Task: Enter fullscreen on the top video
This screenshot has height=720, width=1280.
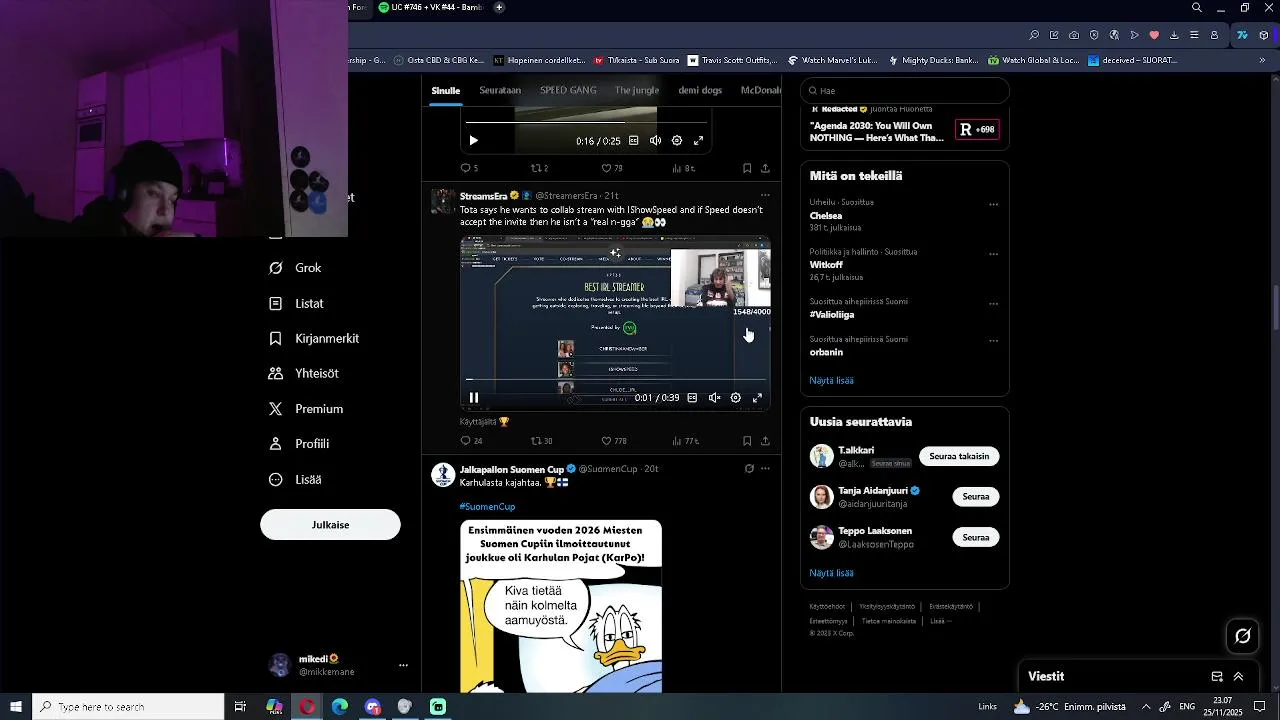Action: coord(698,141)
